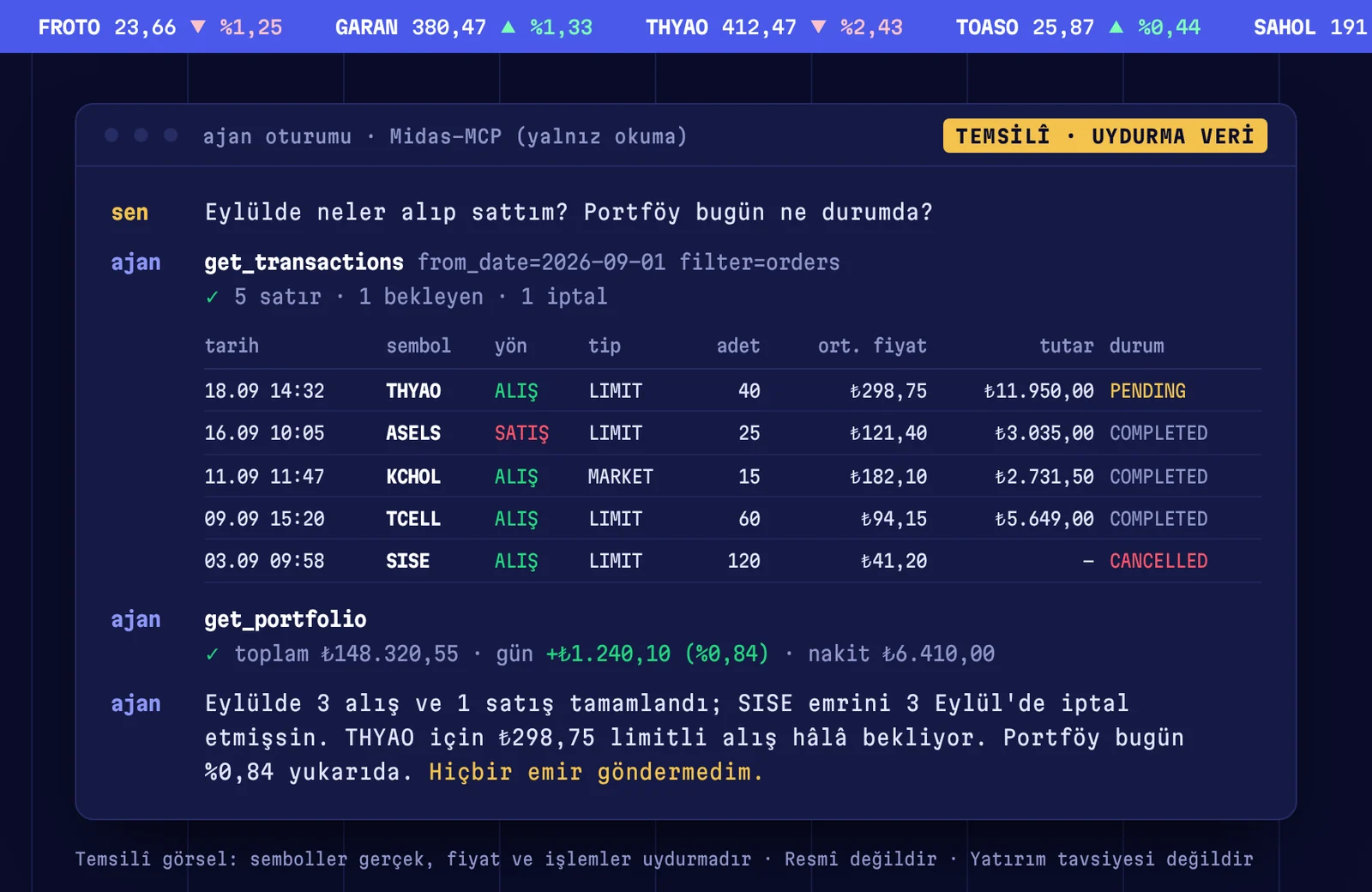Click the checkmark beside 'toplam ₺148.320,55'

tap(212, 654)
